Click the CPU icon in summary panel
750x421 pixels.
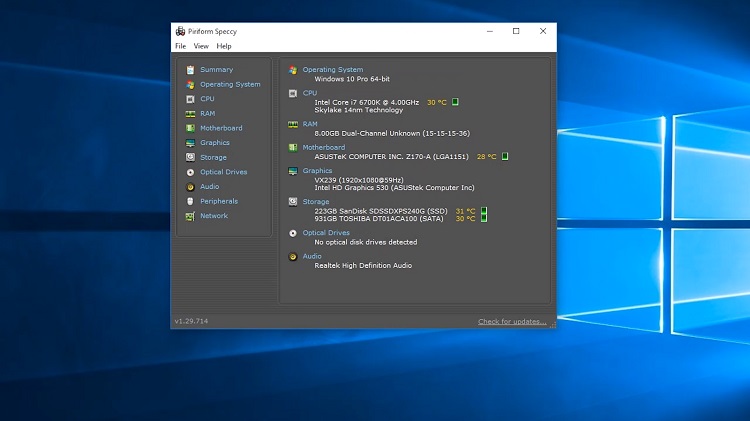click(293, 93)
